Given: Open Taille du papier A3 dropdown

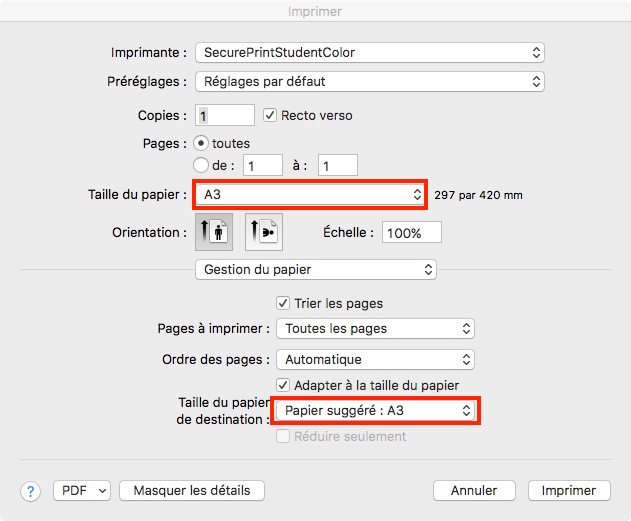Looking at the screenshot, I should click(310, 194).
